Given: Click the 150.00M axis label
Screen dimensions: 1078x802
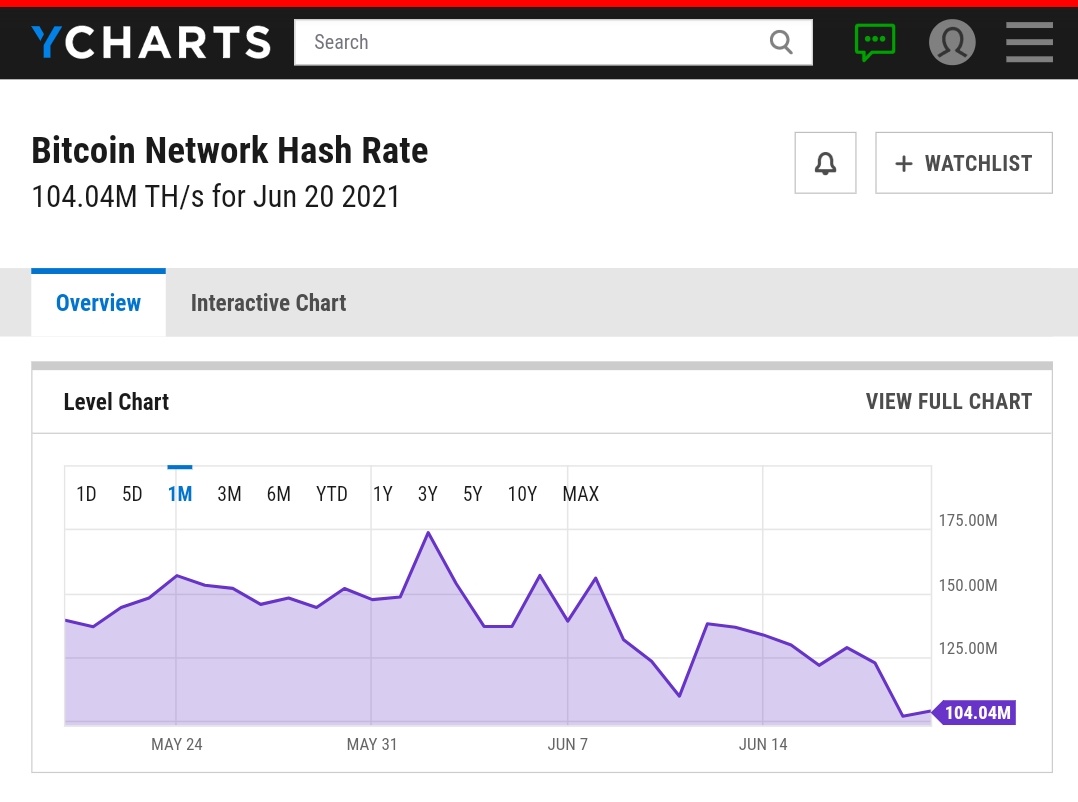Looking at the screenshot, I should click(x=968, y=586).
